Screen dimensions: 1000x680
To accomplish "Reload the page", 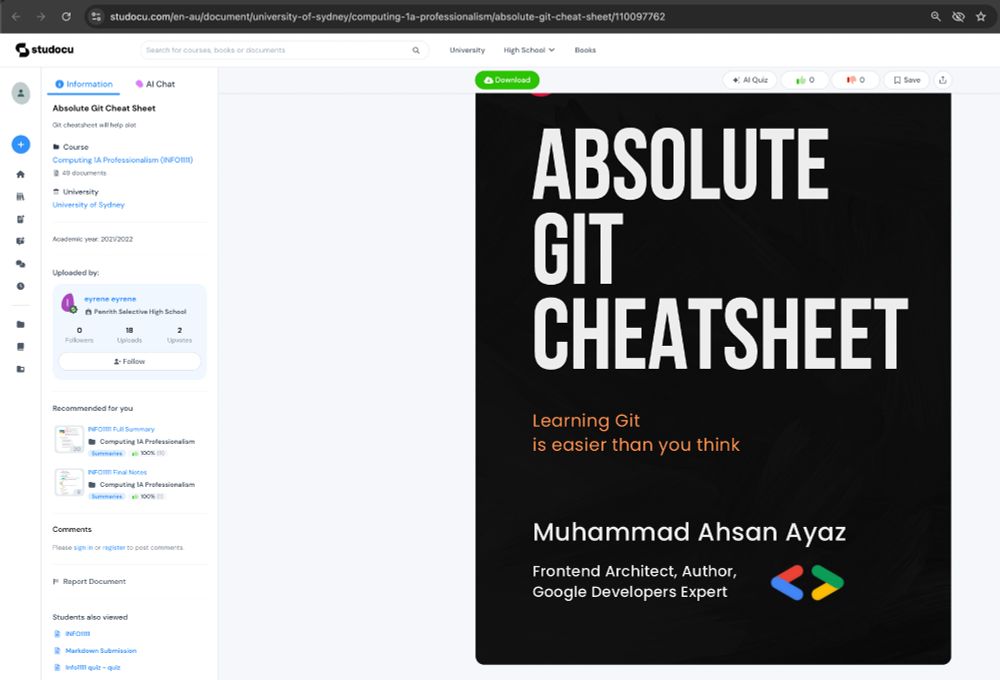I will [x=66, y=17].
